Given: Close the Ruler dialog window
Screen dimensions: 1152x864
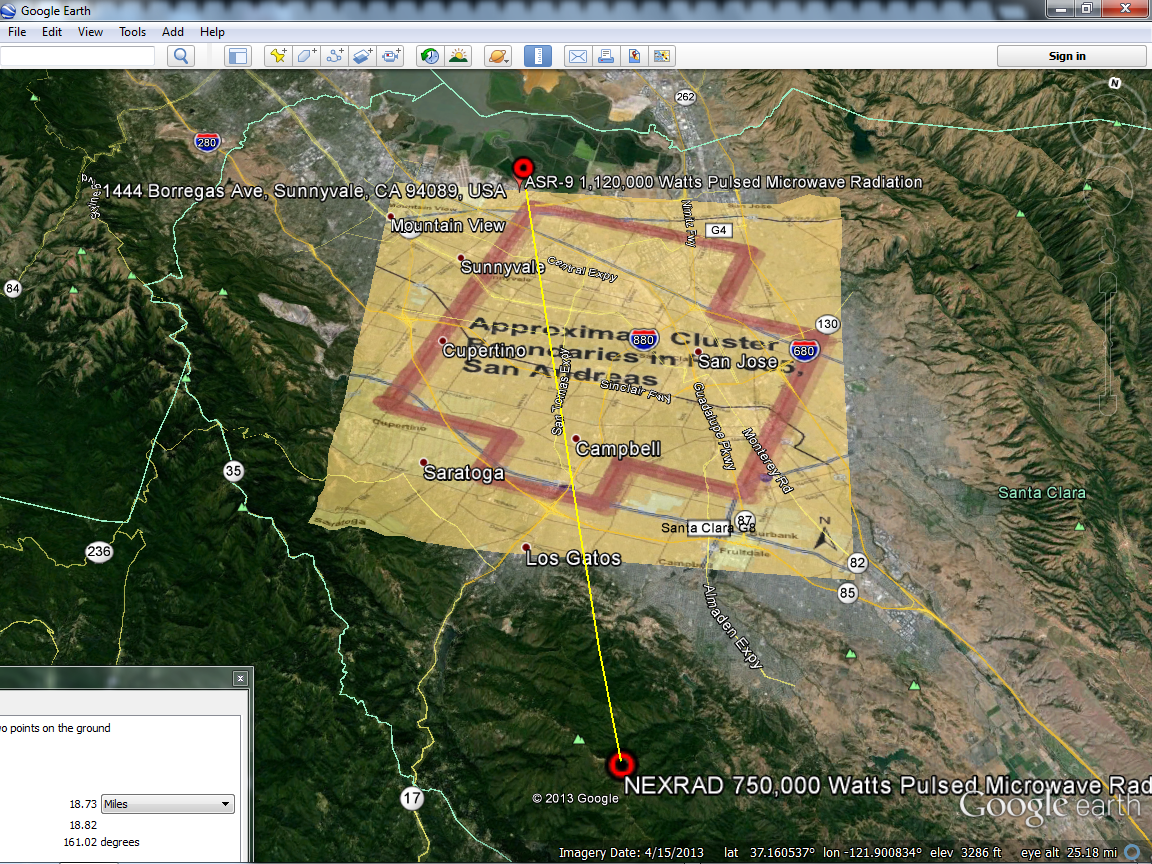Looking at the screenshot, I should click(x=240, y=678).
